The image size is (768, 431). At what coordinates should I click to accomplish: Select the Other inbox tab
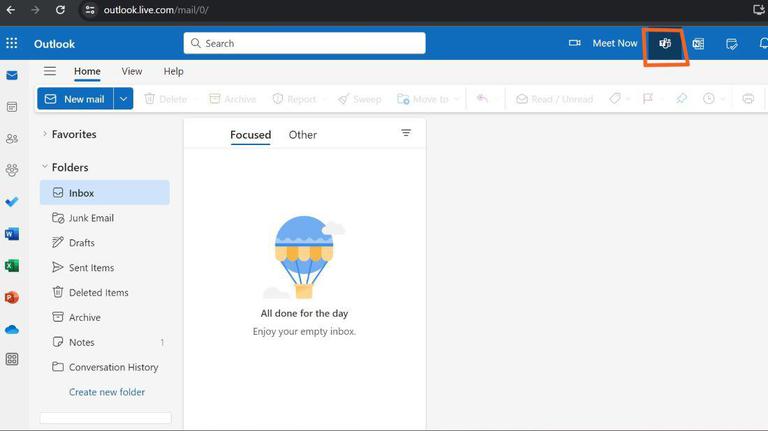click(303, 135)
